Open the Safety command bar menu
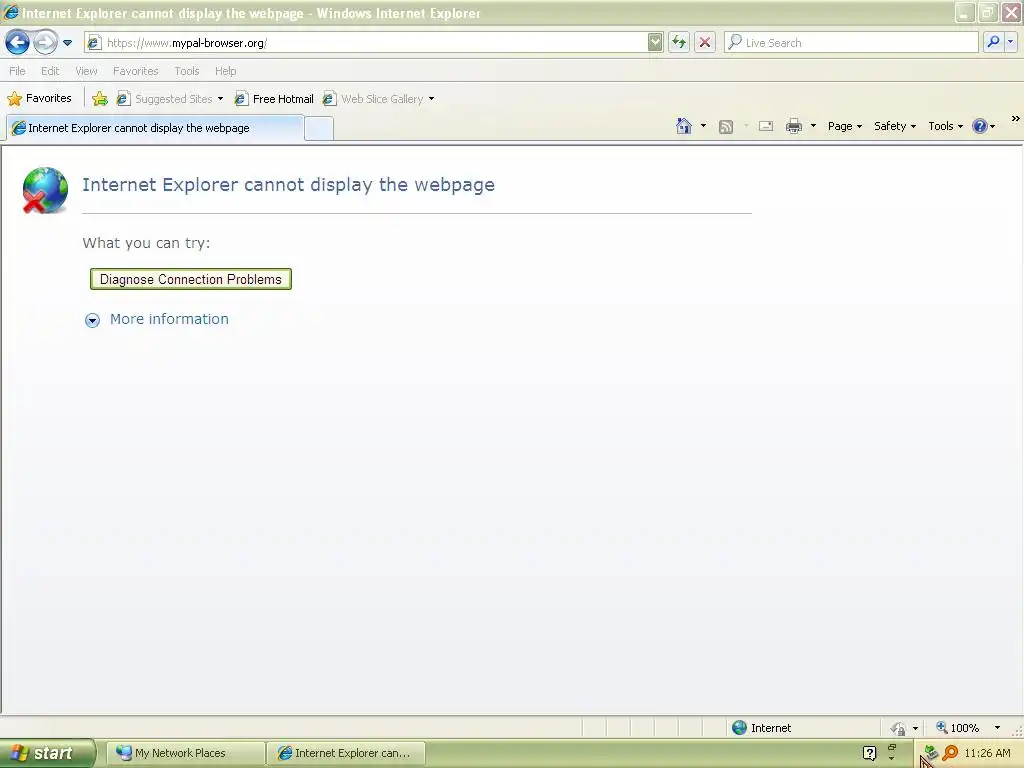This screenshot has height=768, width=1024. pyautogui.click(x=895, y=126)
